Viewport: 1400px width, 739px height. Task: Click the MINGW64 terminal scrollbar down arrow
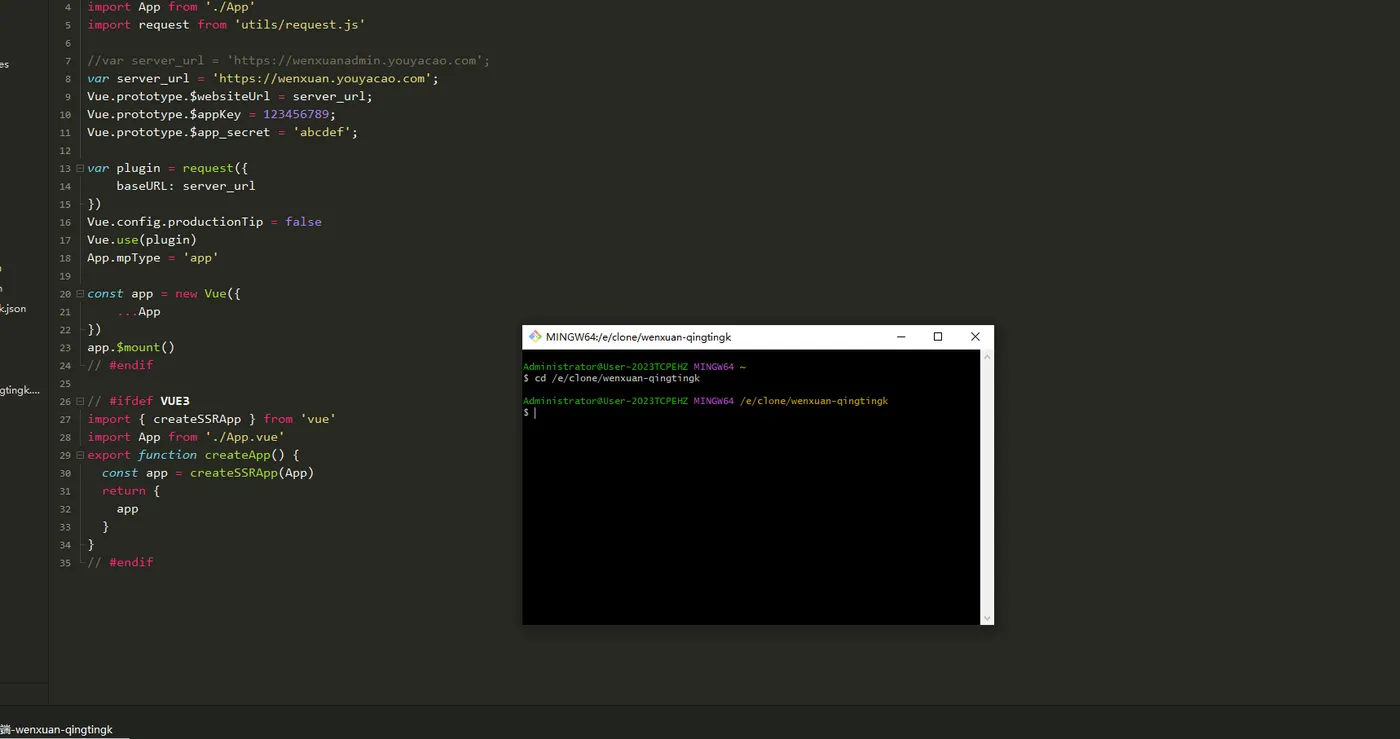(x=987, y=618)
